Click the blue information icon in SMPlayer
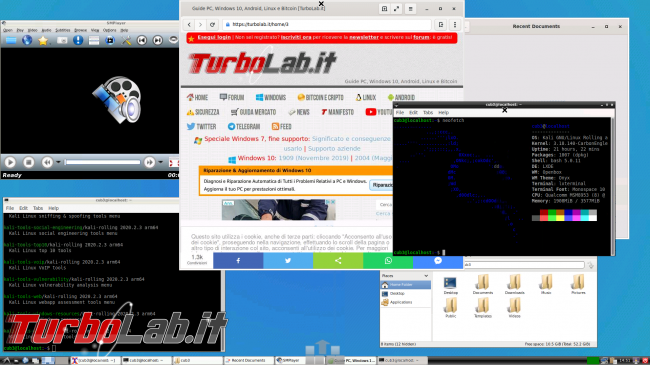650x365 pixels. [x=78, y=40]
